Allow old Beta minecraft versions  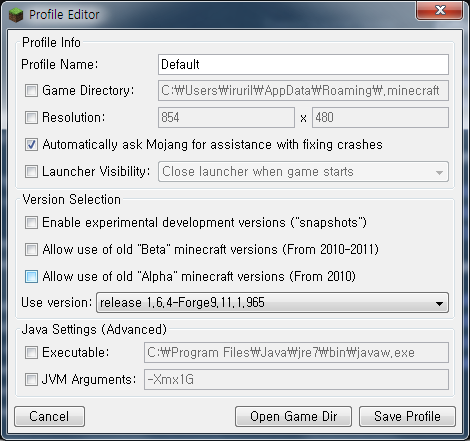click(31, 250)
